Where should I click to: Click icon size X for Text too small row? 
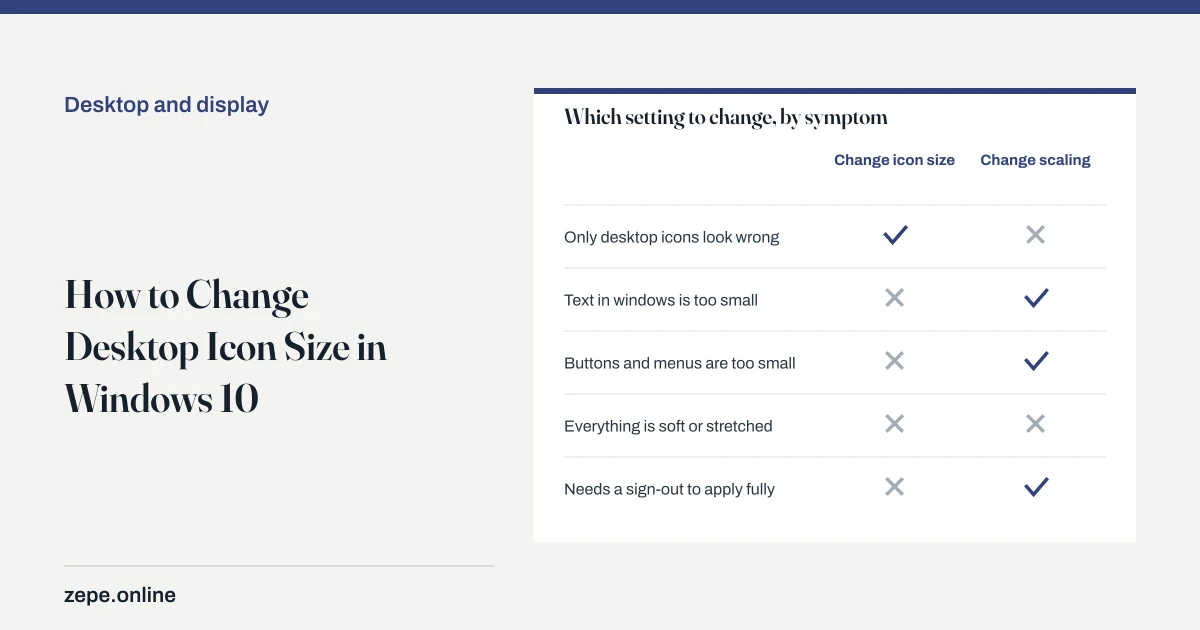(895, 298)
